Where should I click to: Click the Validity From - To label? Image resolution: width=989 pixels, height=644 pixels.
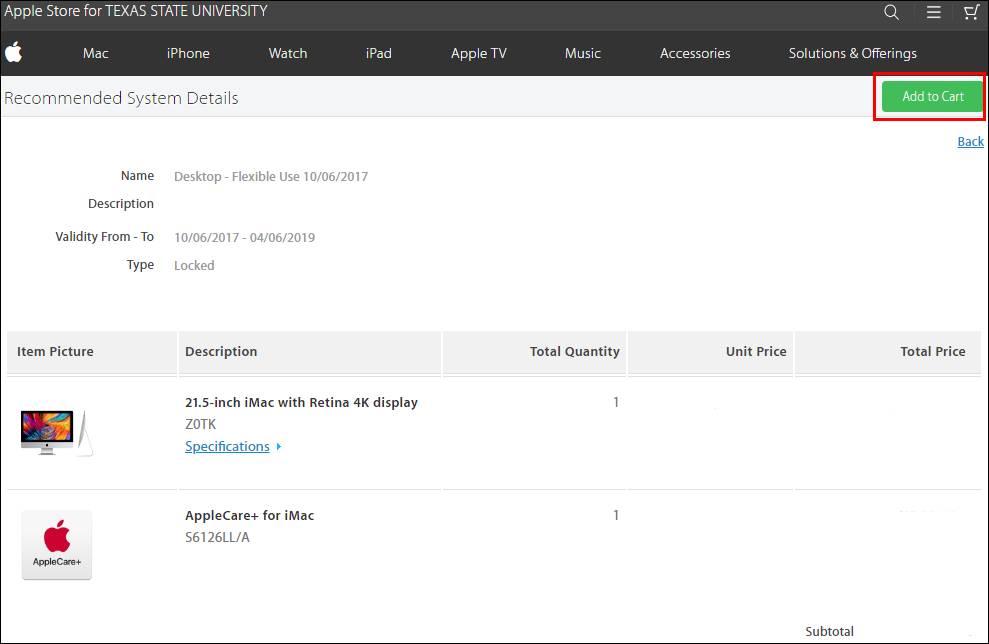[104, 237]
